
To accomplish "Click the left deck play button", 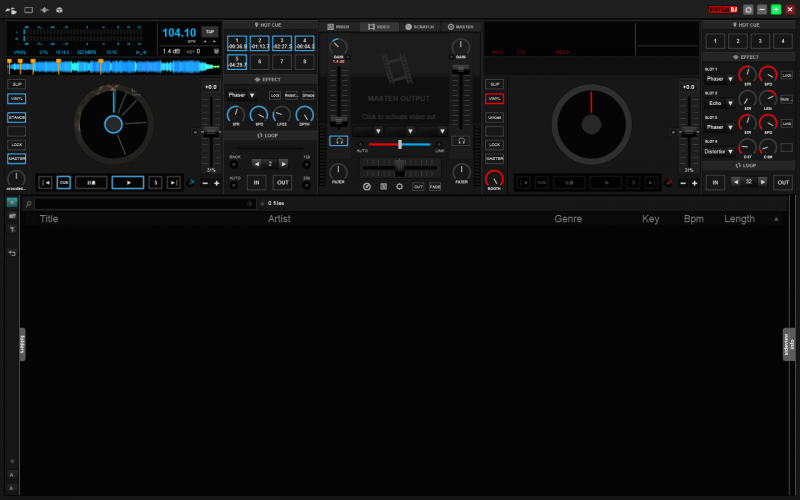I will 128,182.
